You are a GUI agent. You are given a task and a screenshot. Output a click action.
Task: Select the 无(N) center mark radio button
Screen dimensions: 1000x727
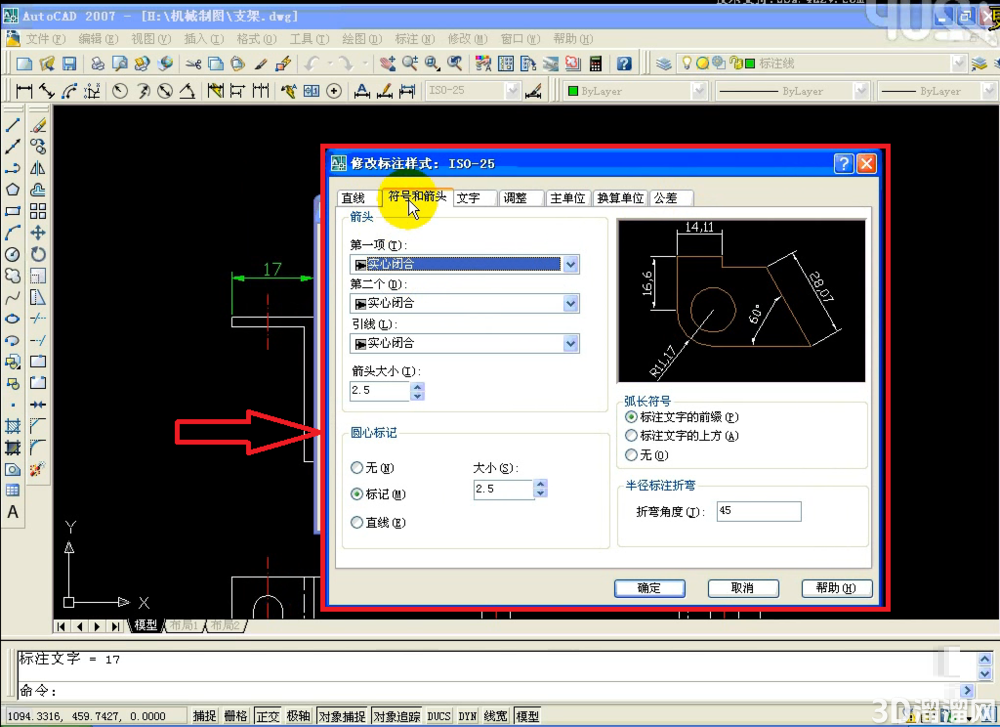click(357, 468)
